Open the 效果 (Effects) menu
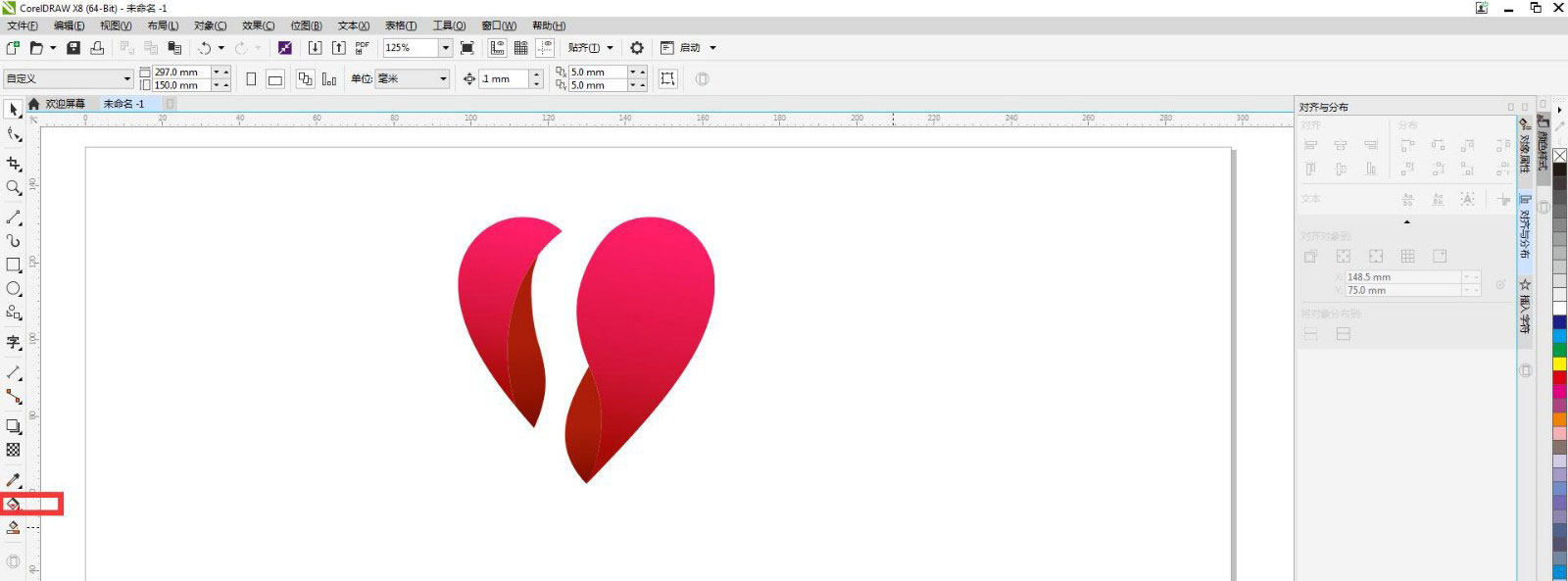The height and width of the screenshot is (581, 1568). [x=258, y=25]
